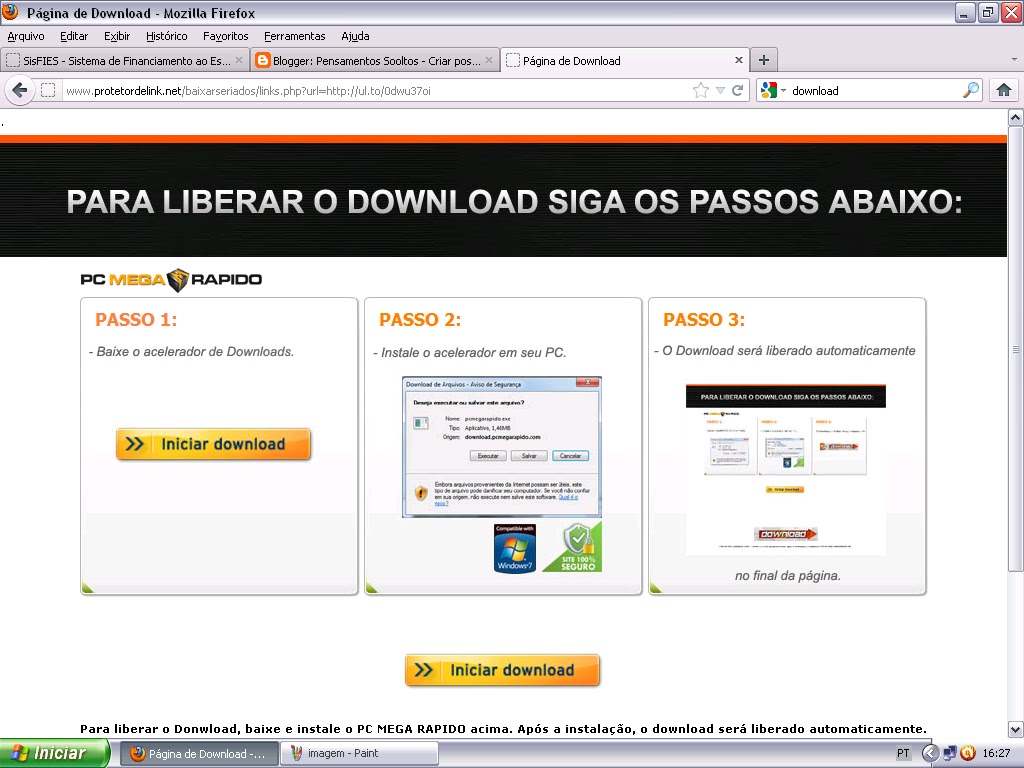Click text O Download será liberado automaticamente
Screen dimensions: 1024x768
pos(784,351)
